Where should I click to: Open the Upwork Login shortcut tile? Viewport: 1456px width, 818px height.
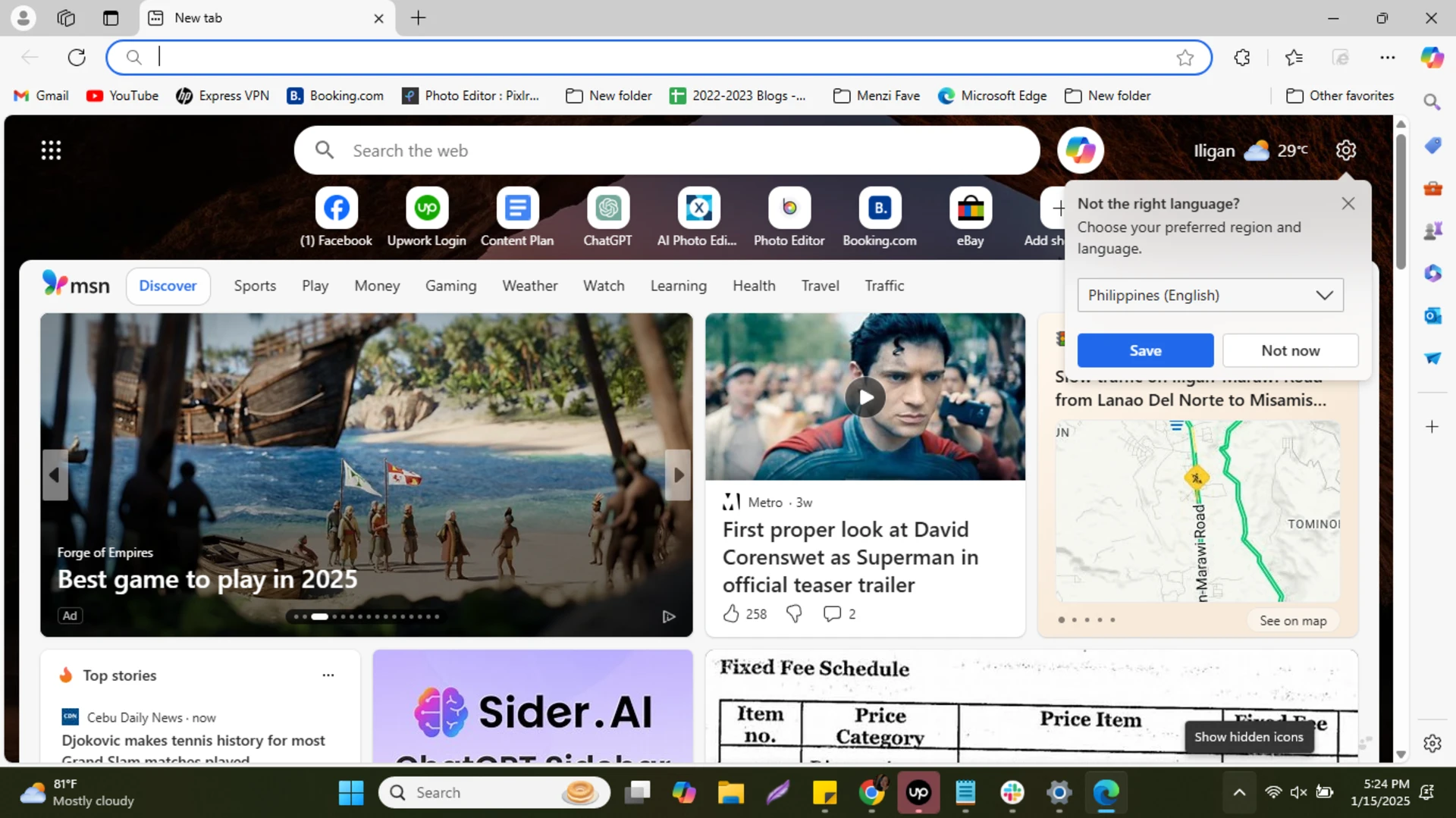pos(426,216)
